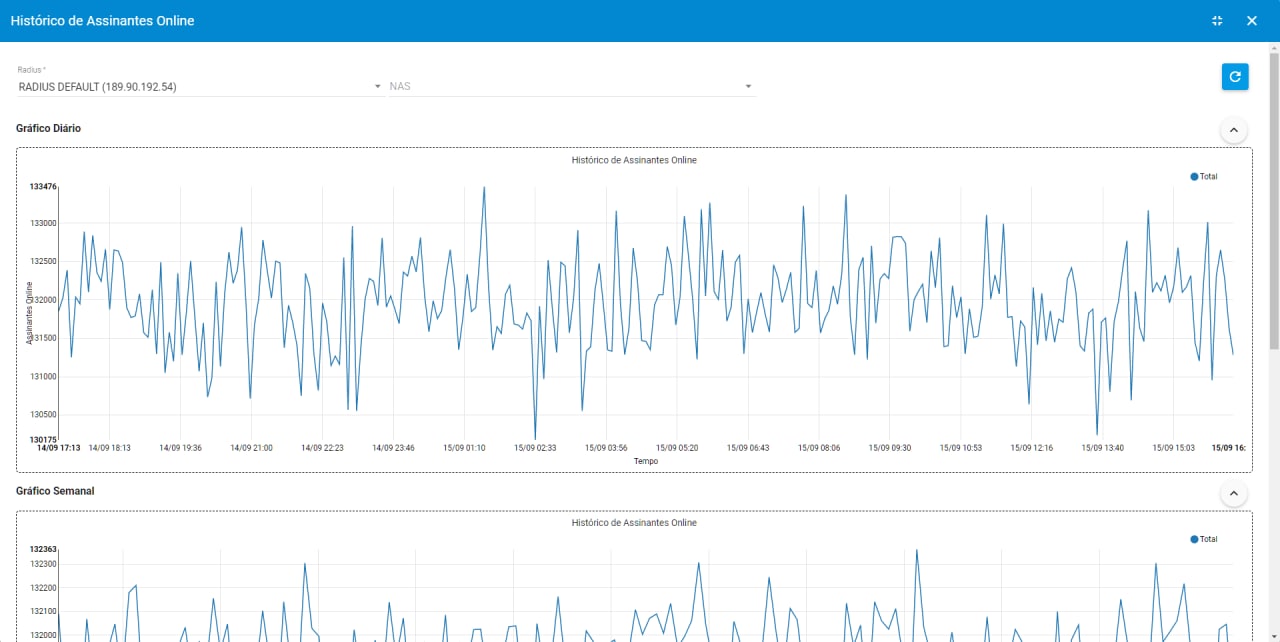1280x642 pixels.
Task: Click the 15/09 05:20 time label
Action: pos(677,448)
